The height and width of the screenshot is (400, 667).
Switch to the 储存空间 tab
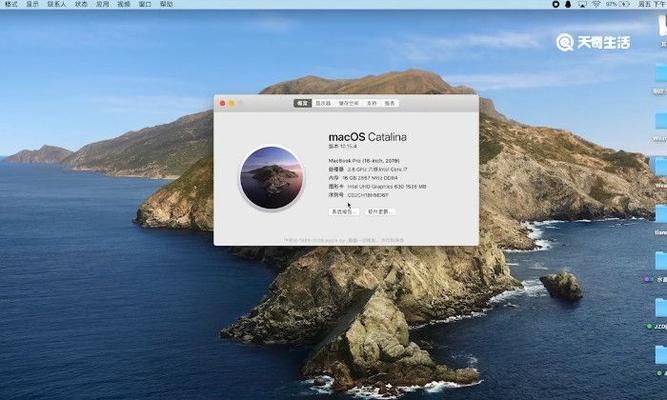348,103
